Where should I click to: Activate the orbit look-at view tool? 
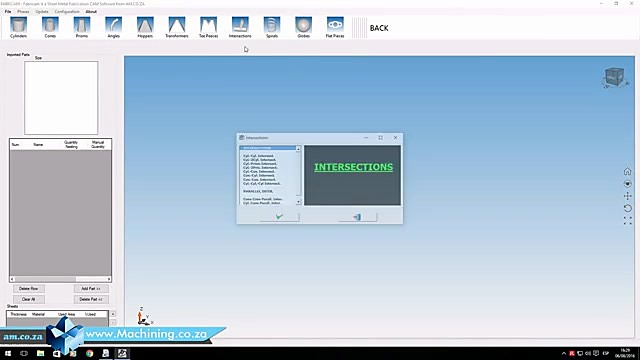tap(627, 184)
